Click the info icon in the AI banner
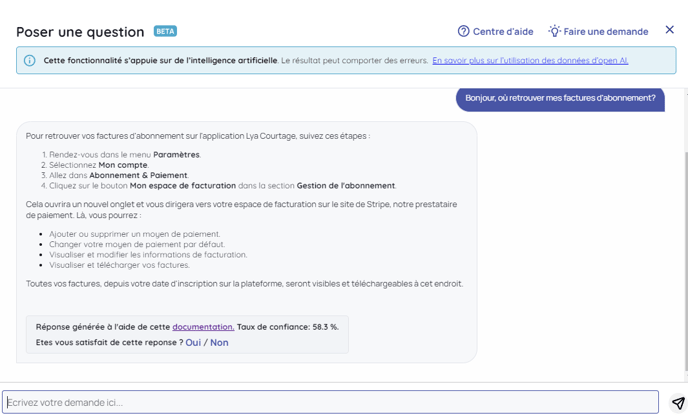Image resolution: width=688 pixels, height=420 pixels. point(30,61)
